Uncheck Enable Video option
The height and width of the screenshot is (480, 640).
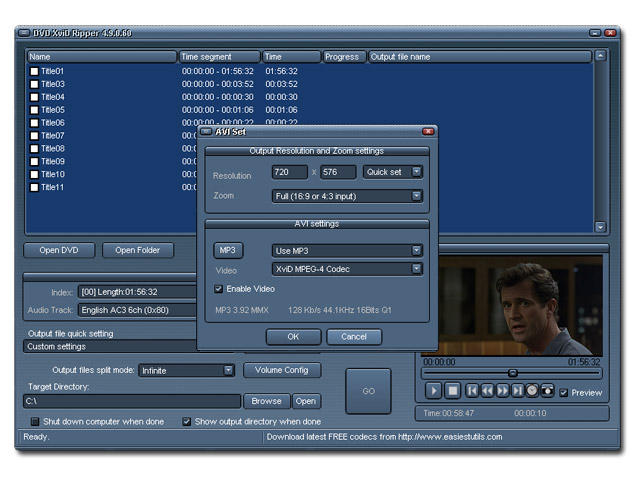tap(218, 289)
